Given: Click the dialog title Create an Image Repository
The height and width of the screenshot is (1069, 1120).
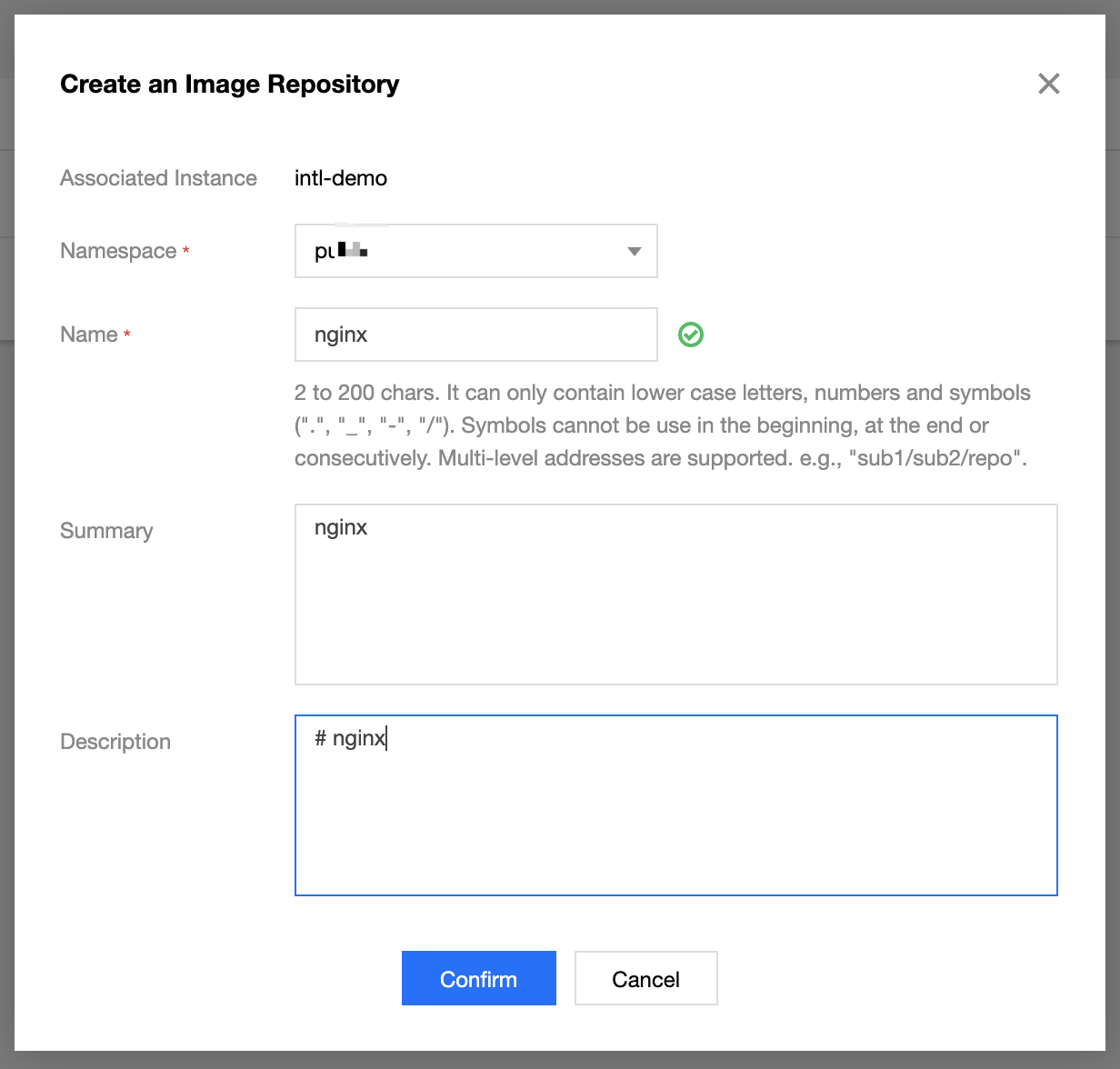Looking at the screenshot, I should pyautogui.click(x=229, y=85).
